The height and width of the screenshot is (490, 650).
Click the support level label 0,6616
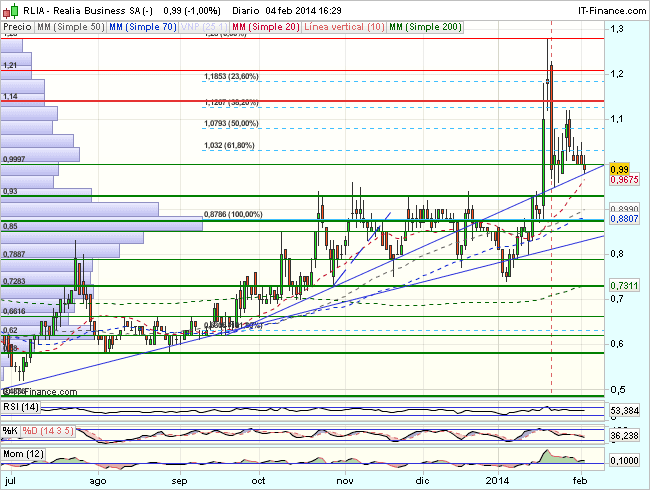(14, 311)
